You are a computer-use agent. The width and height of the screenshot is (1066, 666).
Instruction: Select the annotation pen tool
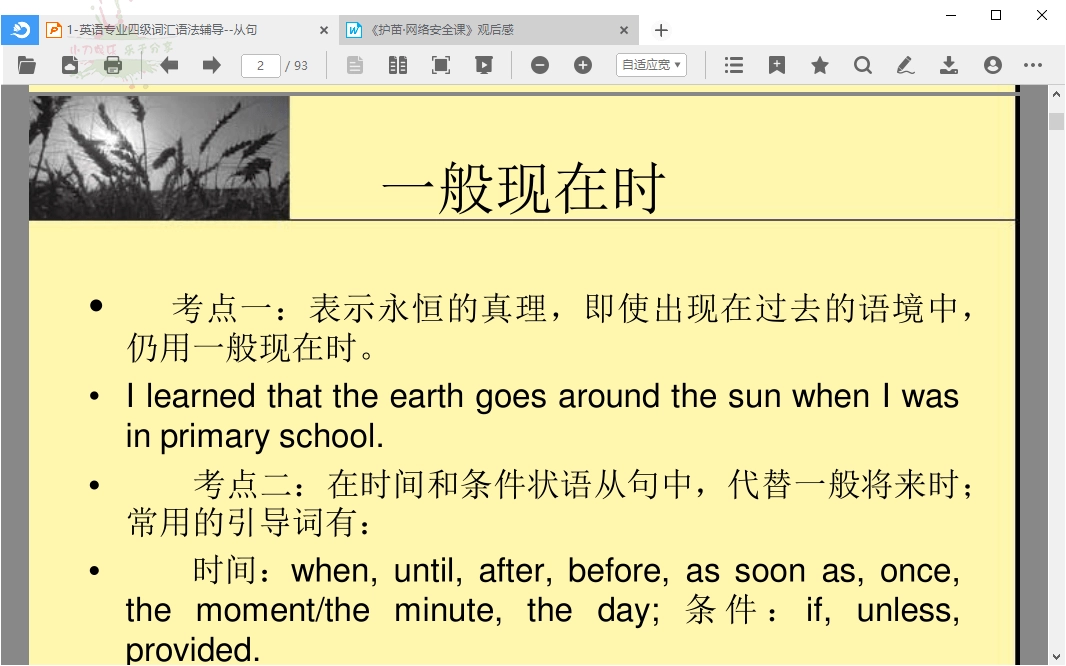904,64
